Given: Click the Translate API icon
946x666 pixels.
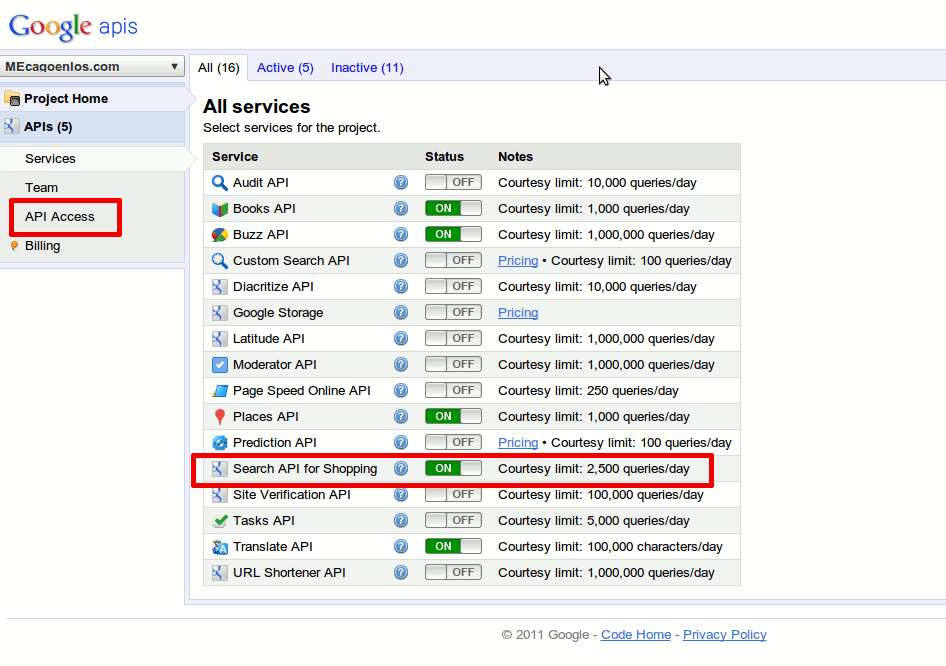Looking at the screenshot, I should tap(220, 547).
